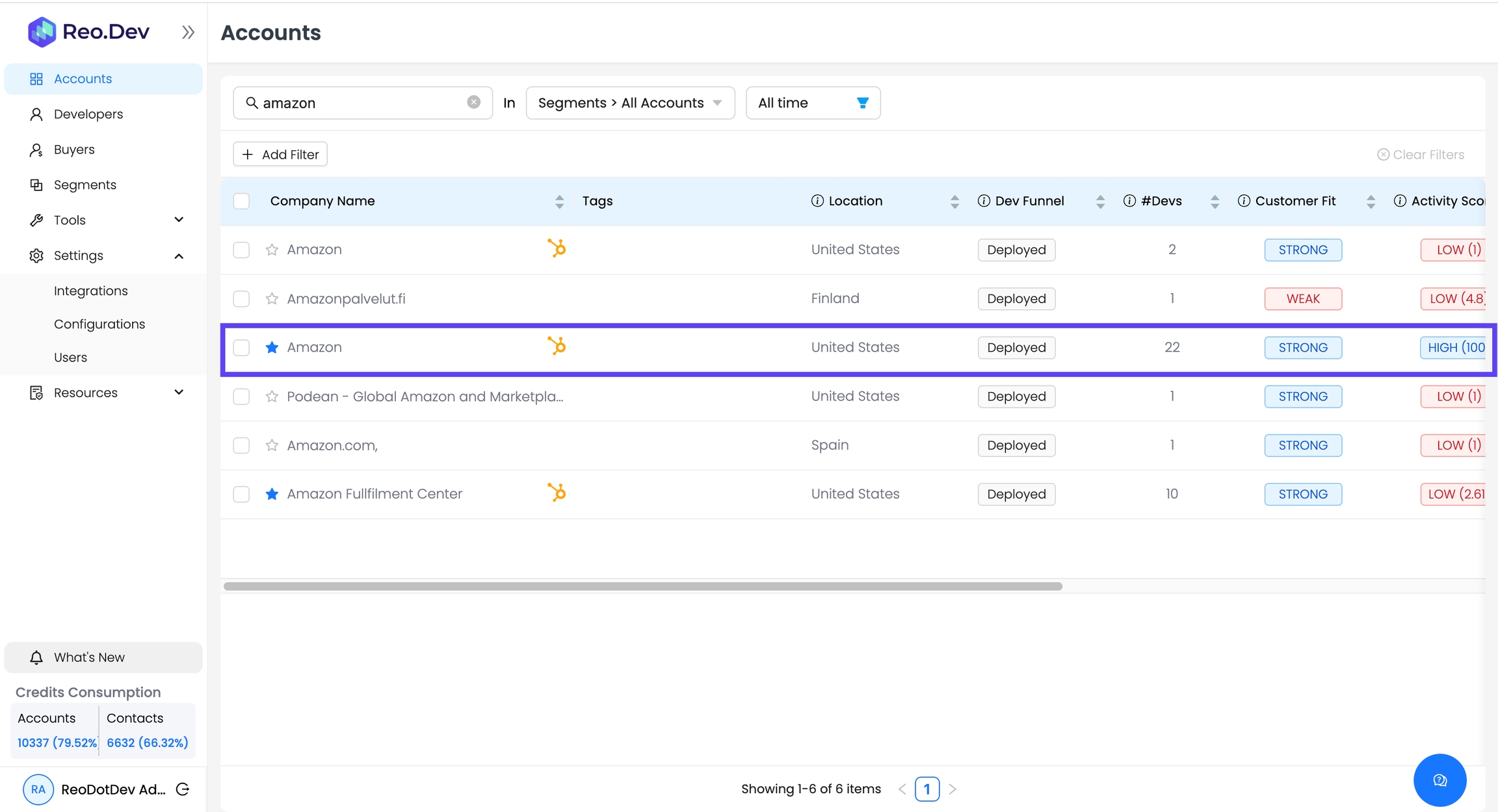Collapse sidebar with double chevron icon
Screen dimensions: 1498x812
[x=188, y=32]
